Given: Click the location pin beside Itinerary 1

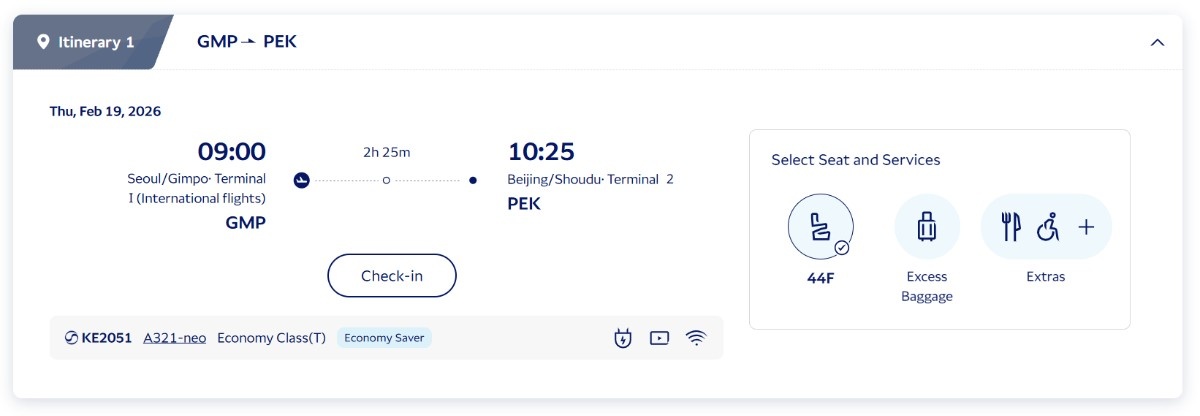Looking at the screenshot, I should click(43, 42).
